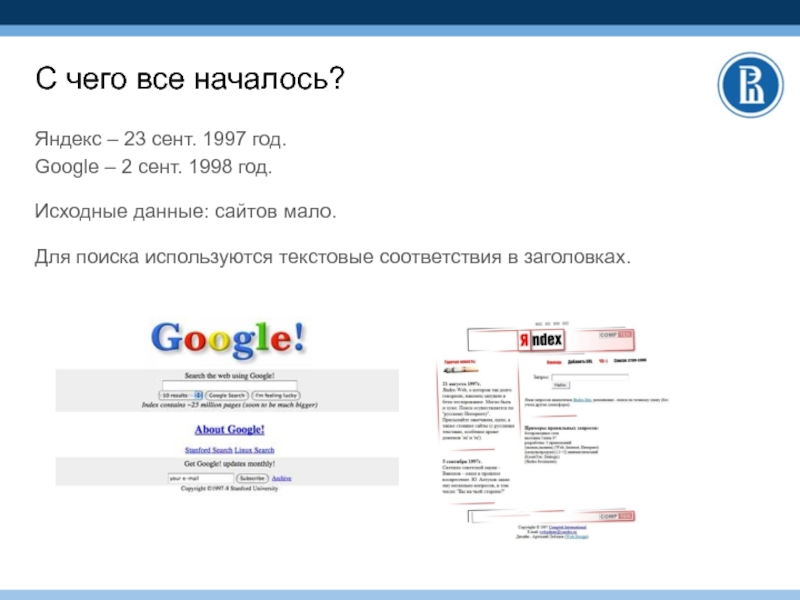This screenshot has height=600, width=800.
Task: Click the text 'Исходные данные: сайтов мало.'
Action: coord(186,211)
